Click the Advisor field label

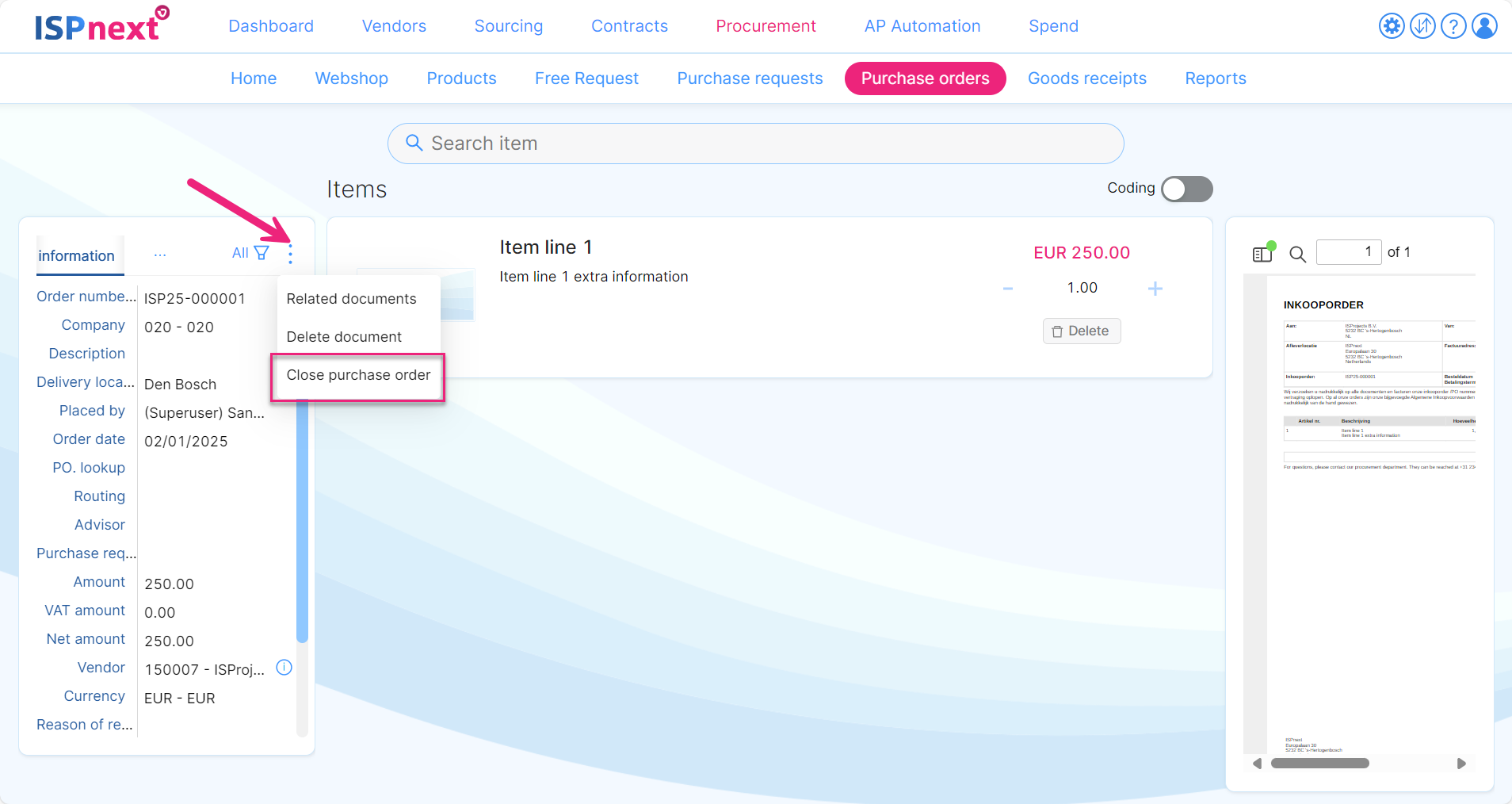pyautogui.click(x=100, y=525)
